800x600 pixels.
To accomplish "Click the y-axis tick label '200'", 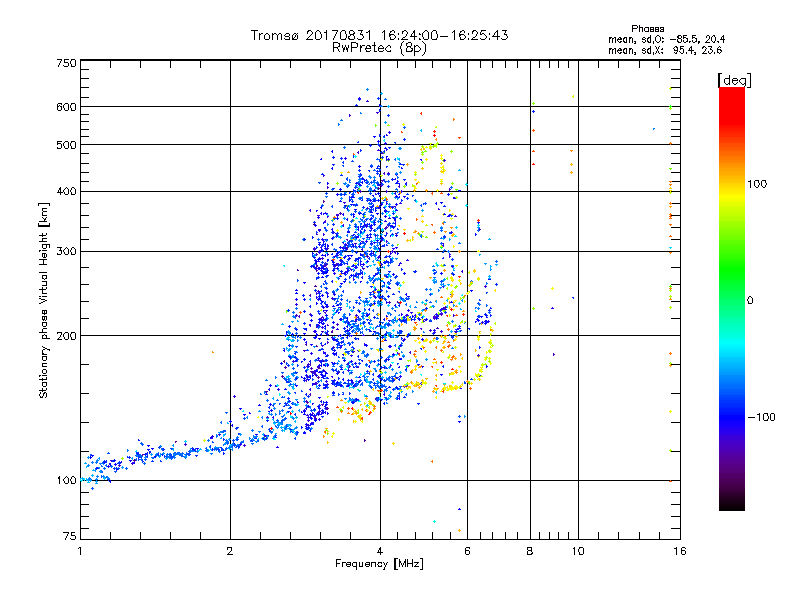I will pos(67,336).
